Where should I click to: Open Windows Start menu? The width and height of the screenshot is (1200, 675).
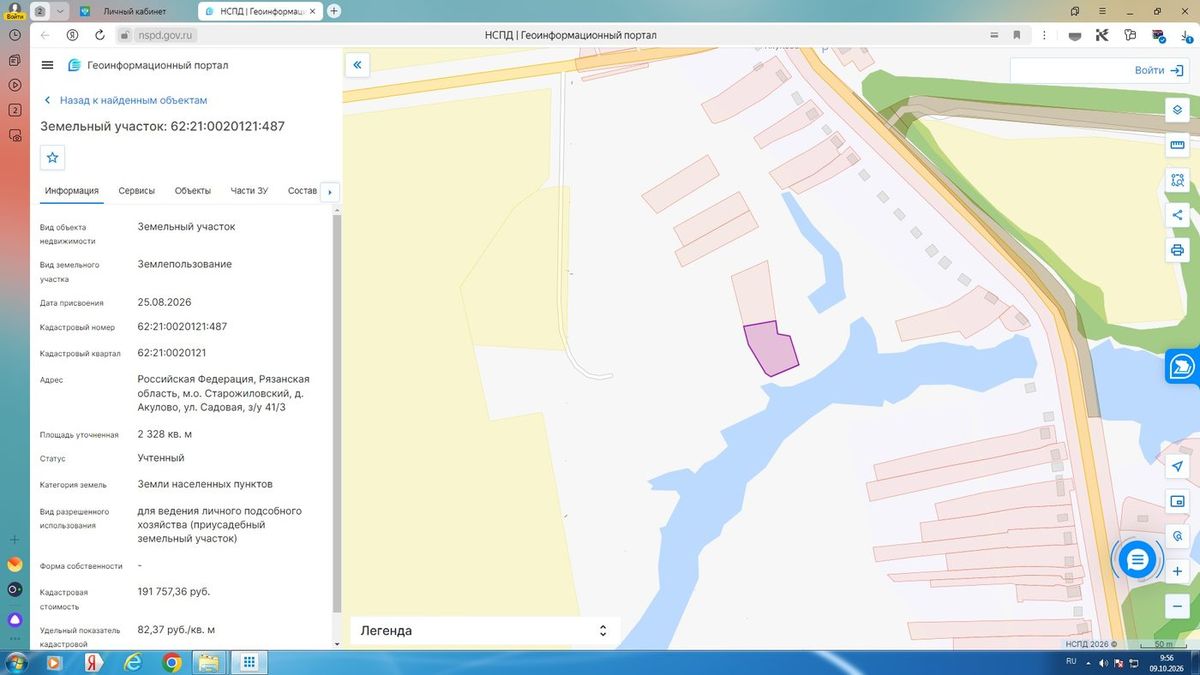pos(15,662)
